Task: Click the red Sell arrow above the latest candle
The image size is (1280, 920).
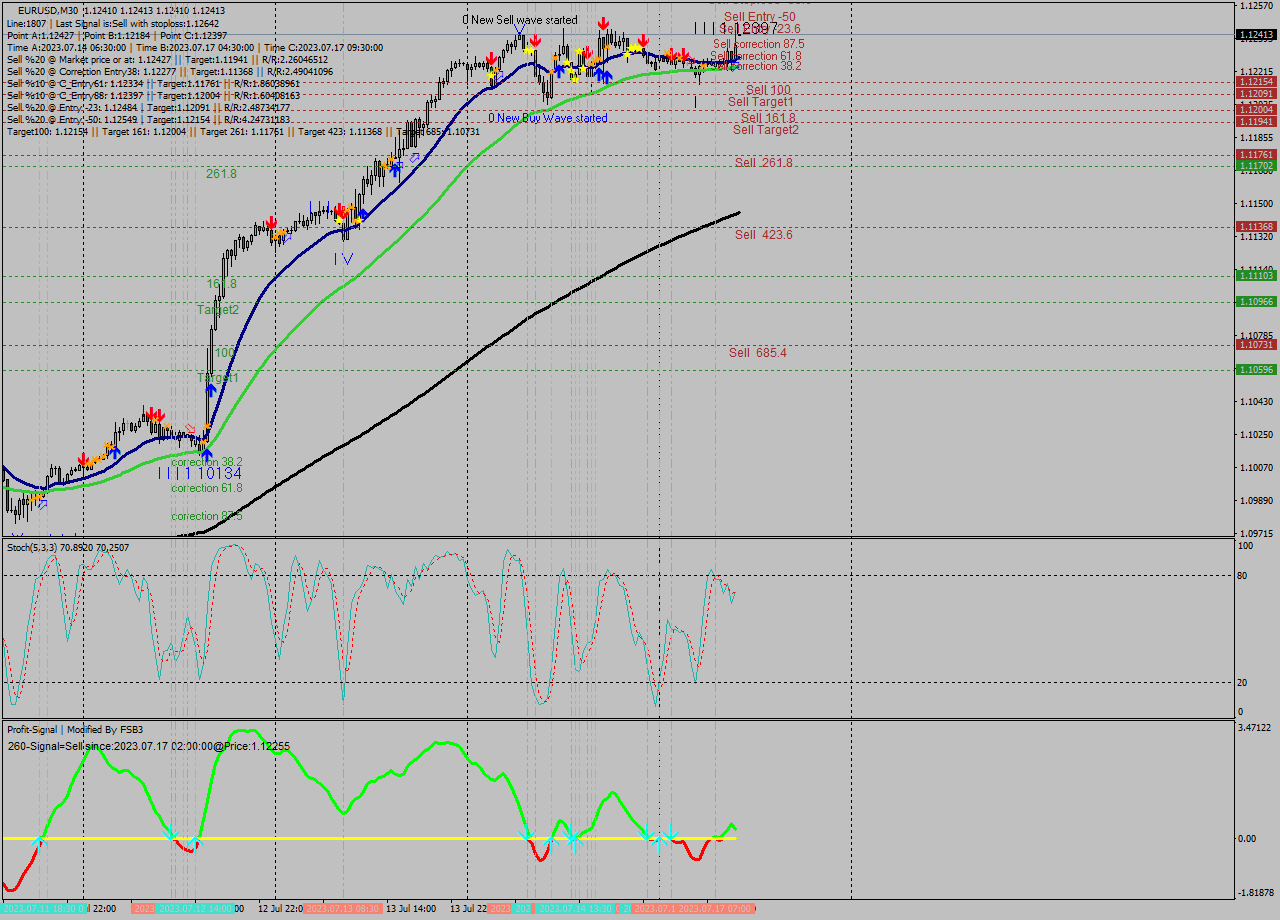Action: (x=684, y=56)
